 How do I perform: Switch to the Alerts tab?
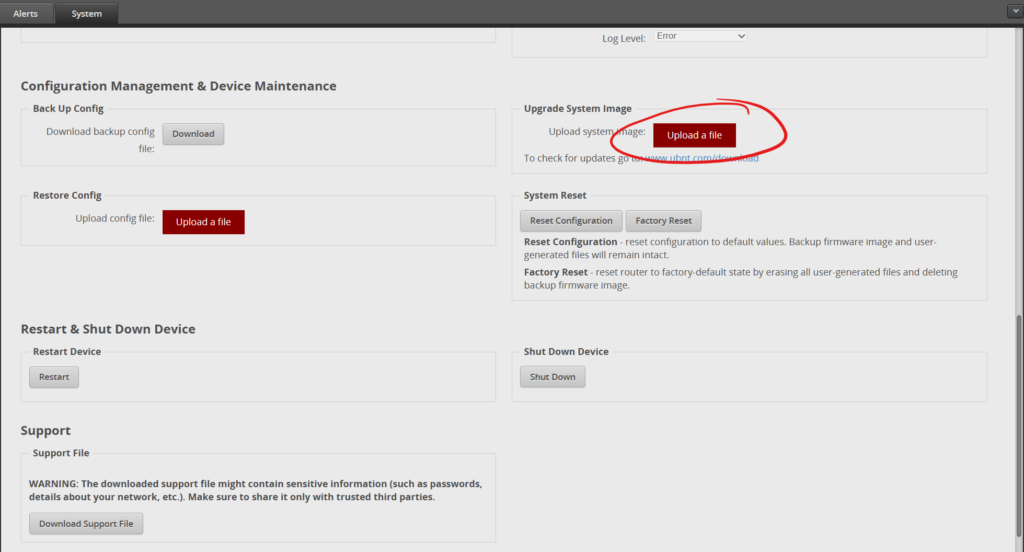(x=26, y=14)
